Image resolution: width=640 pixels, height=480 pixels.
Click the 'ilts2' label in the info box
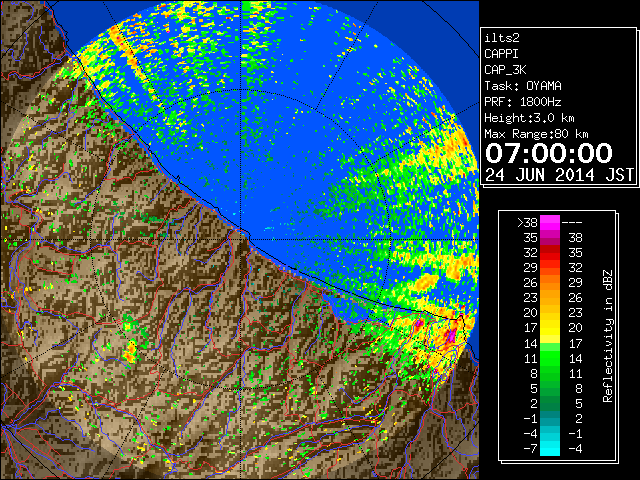click(x=502, y=38)
